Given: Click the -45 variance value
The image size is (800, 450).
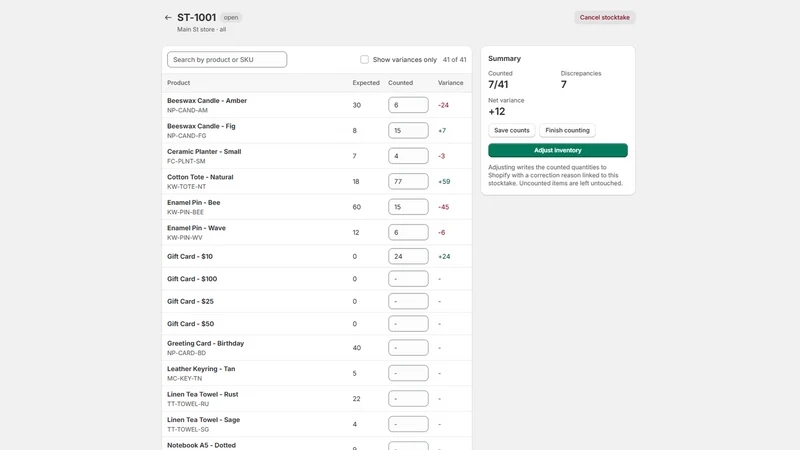Looking at the screenshot, I should pos(443,207).
